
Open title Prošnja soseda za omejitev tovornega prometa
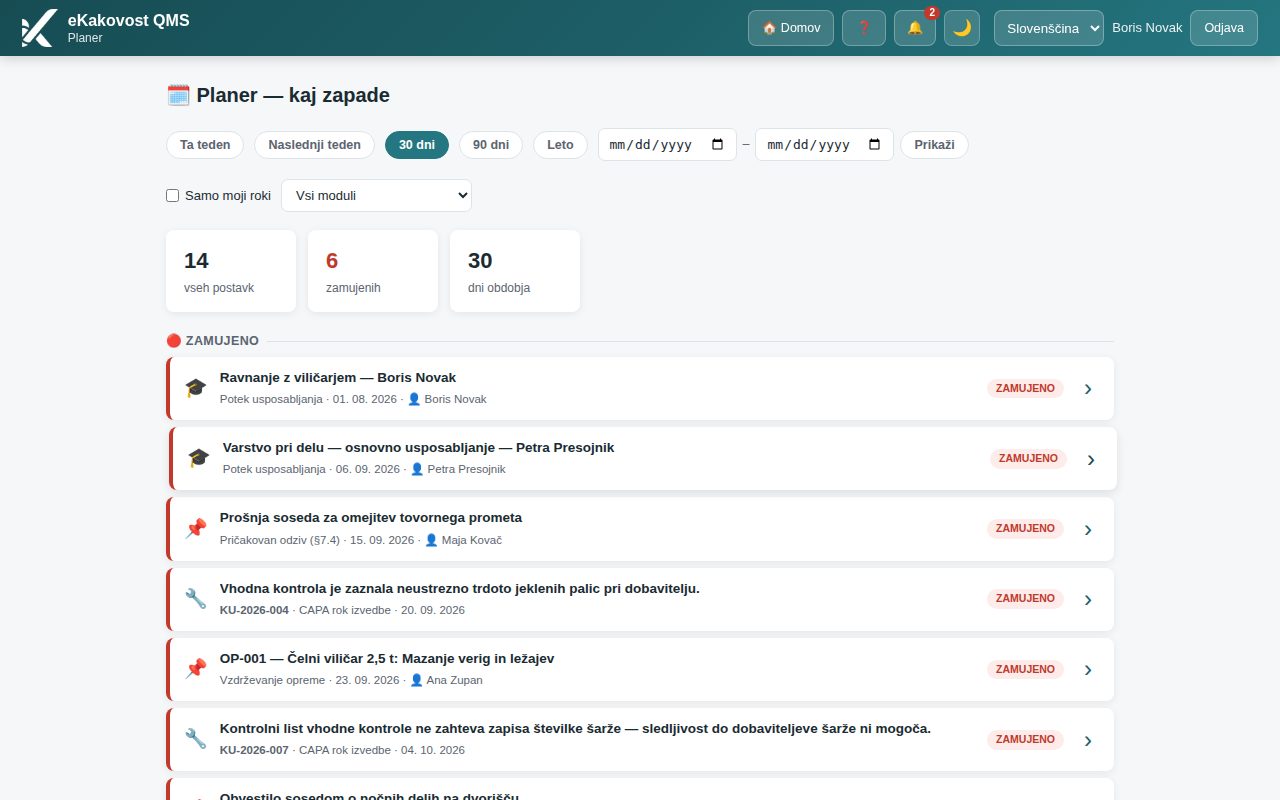click(x=371, y=518)
